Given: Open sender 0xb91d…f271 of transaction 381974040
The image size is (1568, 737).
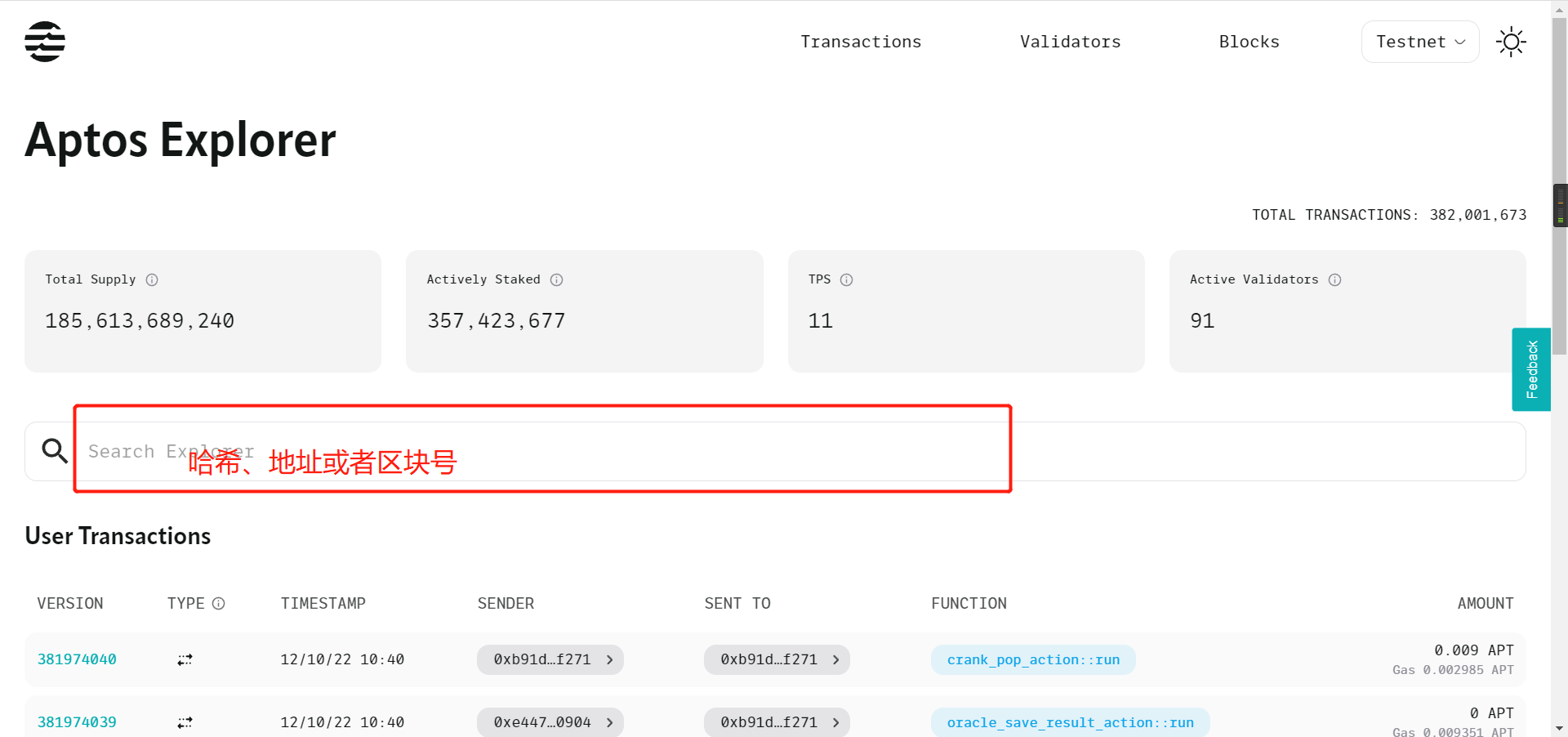Looking at the screenshot, I should tap(550, 659).
